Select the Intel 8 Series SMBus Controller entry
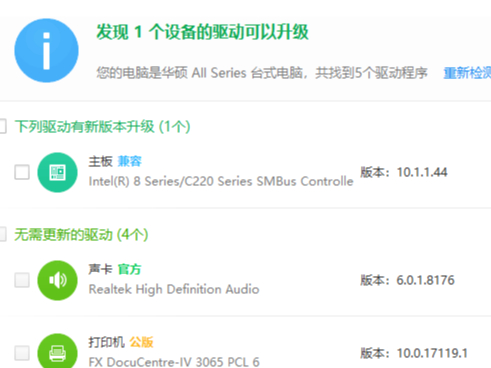The width and height of the screenshot is (491, 368). [221, 181]
